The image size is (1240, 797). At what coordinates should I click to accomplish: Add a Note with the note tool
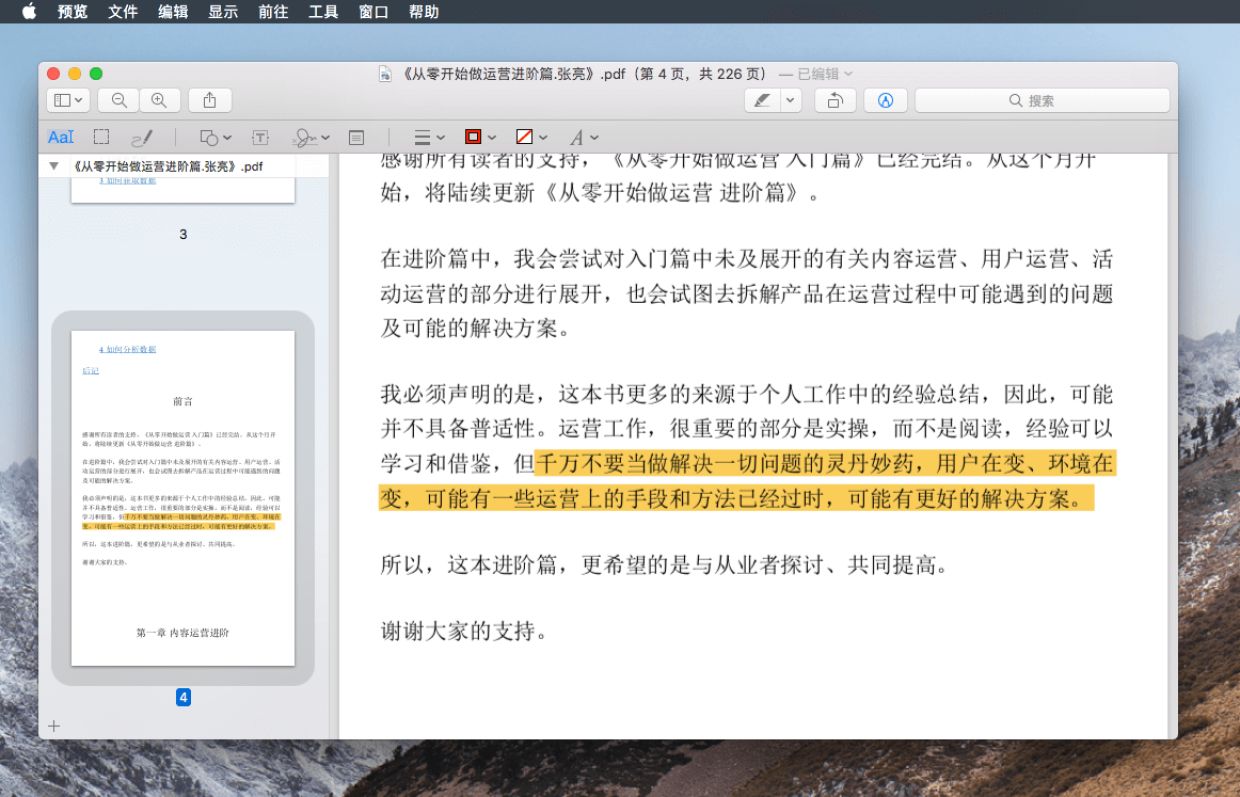356,137
